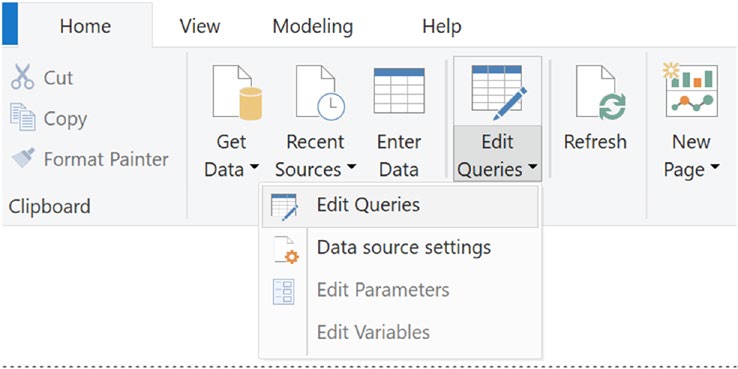Click the blue File tab strip
Viewport: 738px width, 369px height.
click(x=9, y=24)
